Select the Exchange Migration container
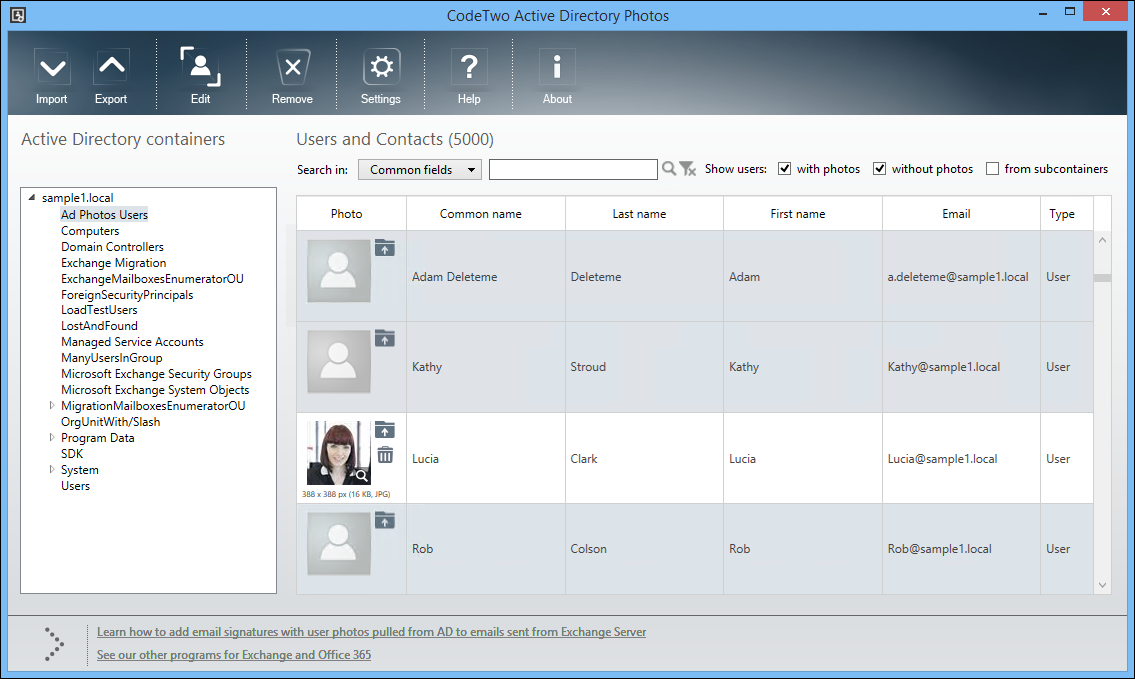Viewport: 1135px width, 679px height. click(114, 263)
